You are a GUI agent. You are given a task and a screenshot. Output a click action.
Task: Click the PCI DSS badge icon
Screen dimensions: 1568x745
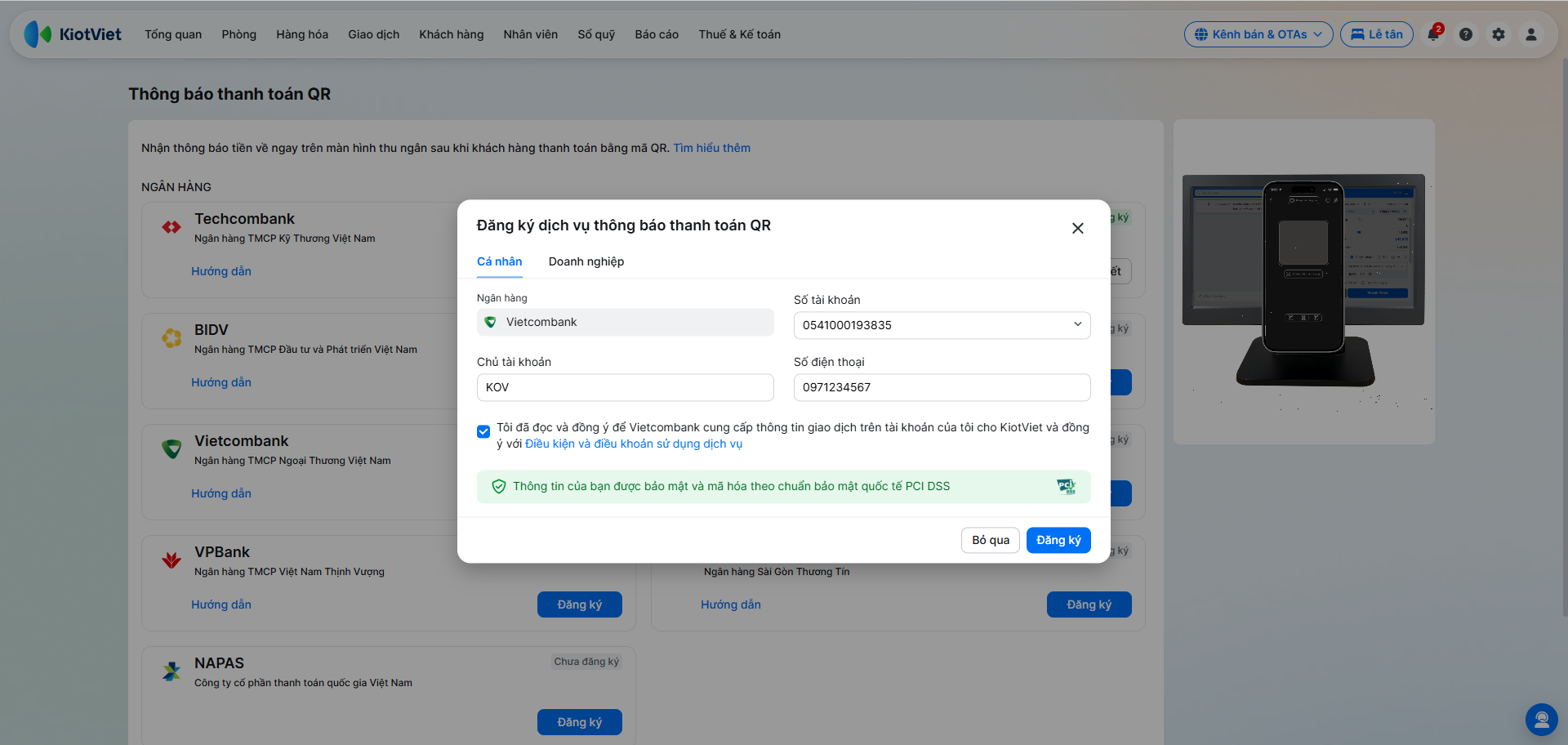[x=1067, y=487]
